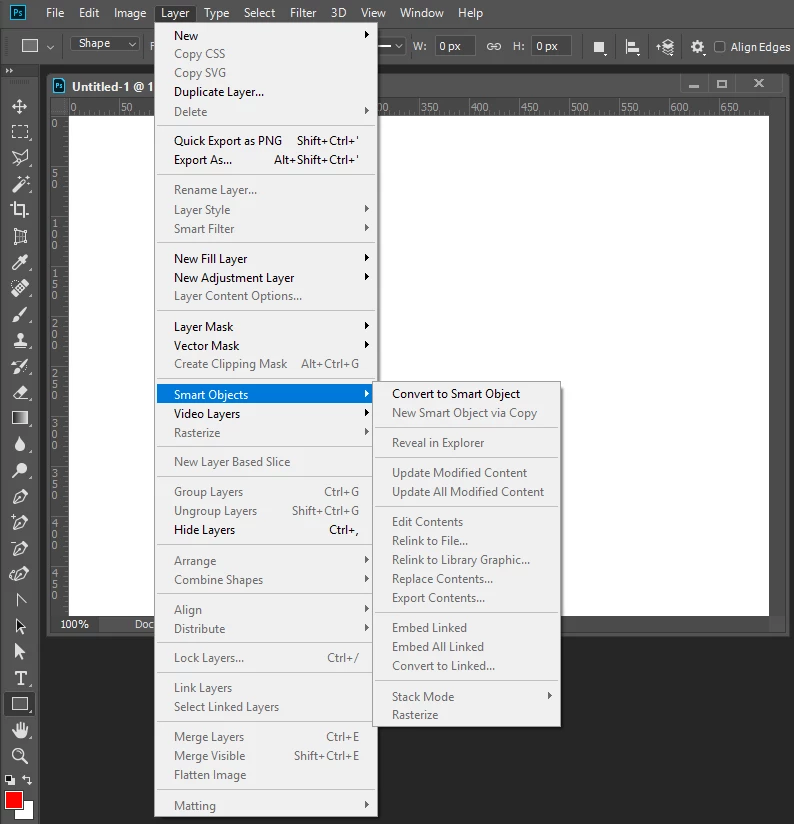Image resolution: width=794 pixels, height=824 pixels.
Task: Open the gear settings icon in options bar
Action: [x=697, y=47]
